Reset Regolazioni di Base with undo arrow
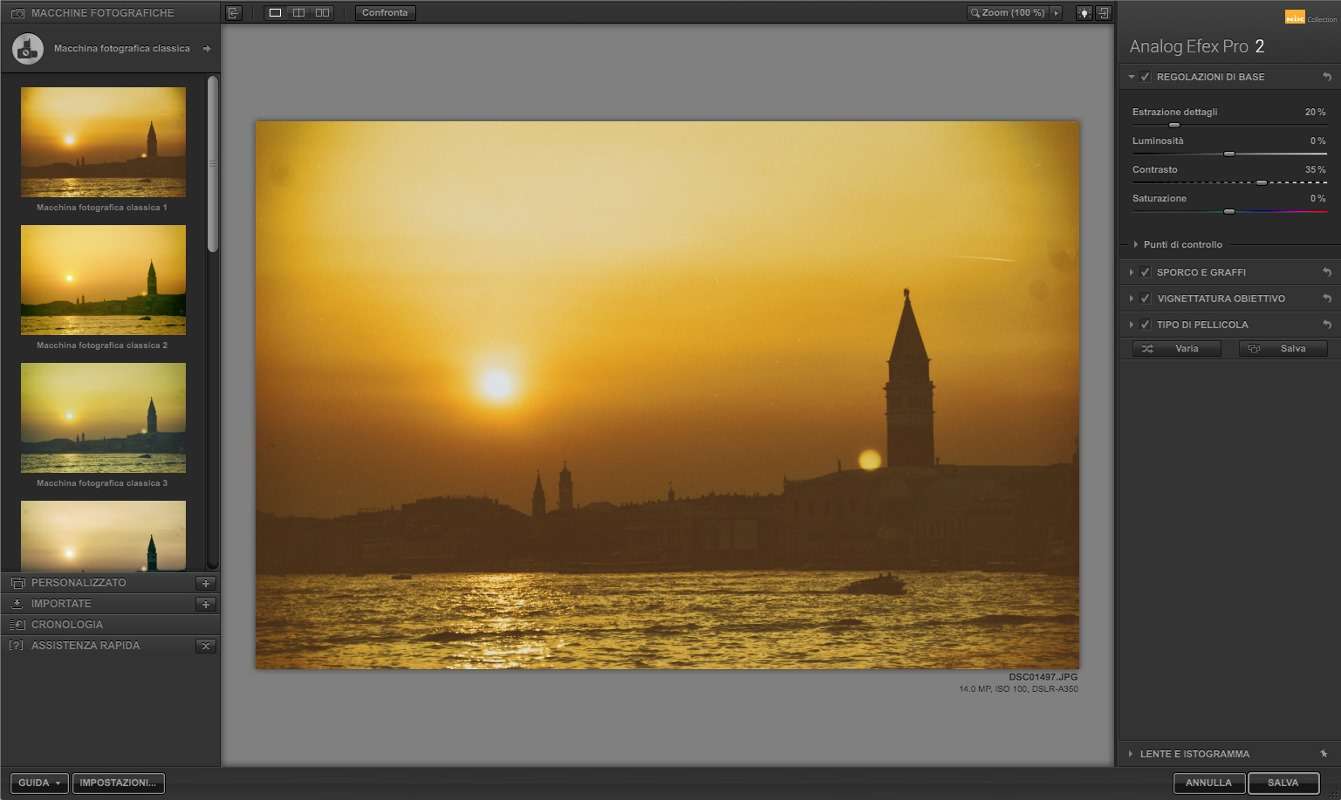 click(x=1327, y=77)
